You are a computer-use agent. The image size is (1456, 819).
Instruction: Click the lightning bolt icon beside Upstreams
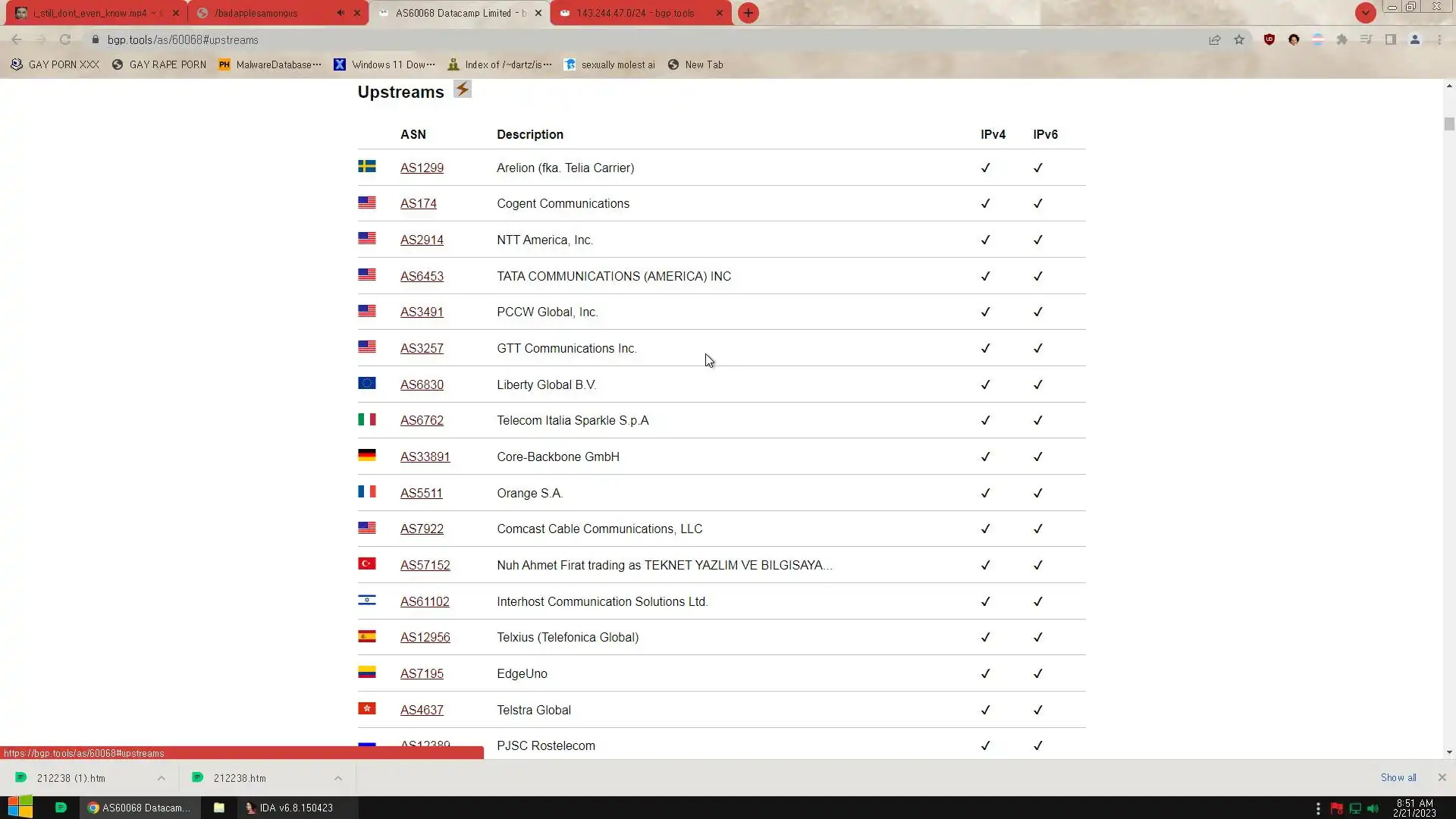point(462,89)
